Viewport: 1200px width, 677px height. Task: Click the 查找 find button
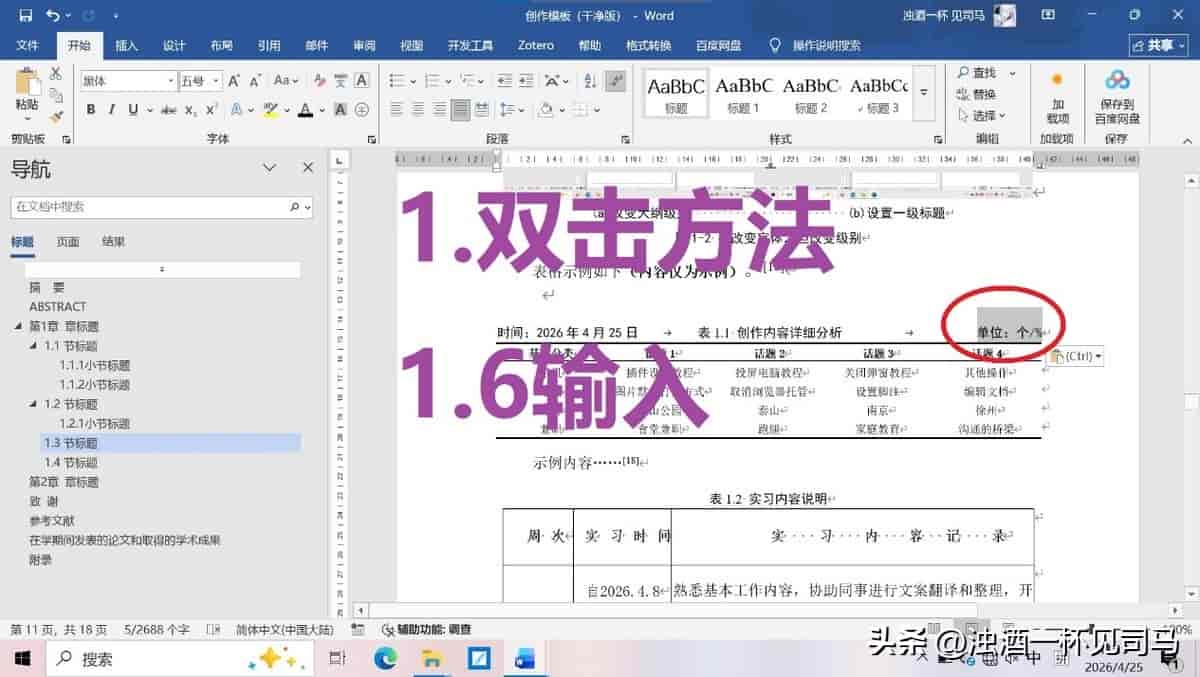(976, 73)
